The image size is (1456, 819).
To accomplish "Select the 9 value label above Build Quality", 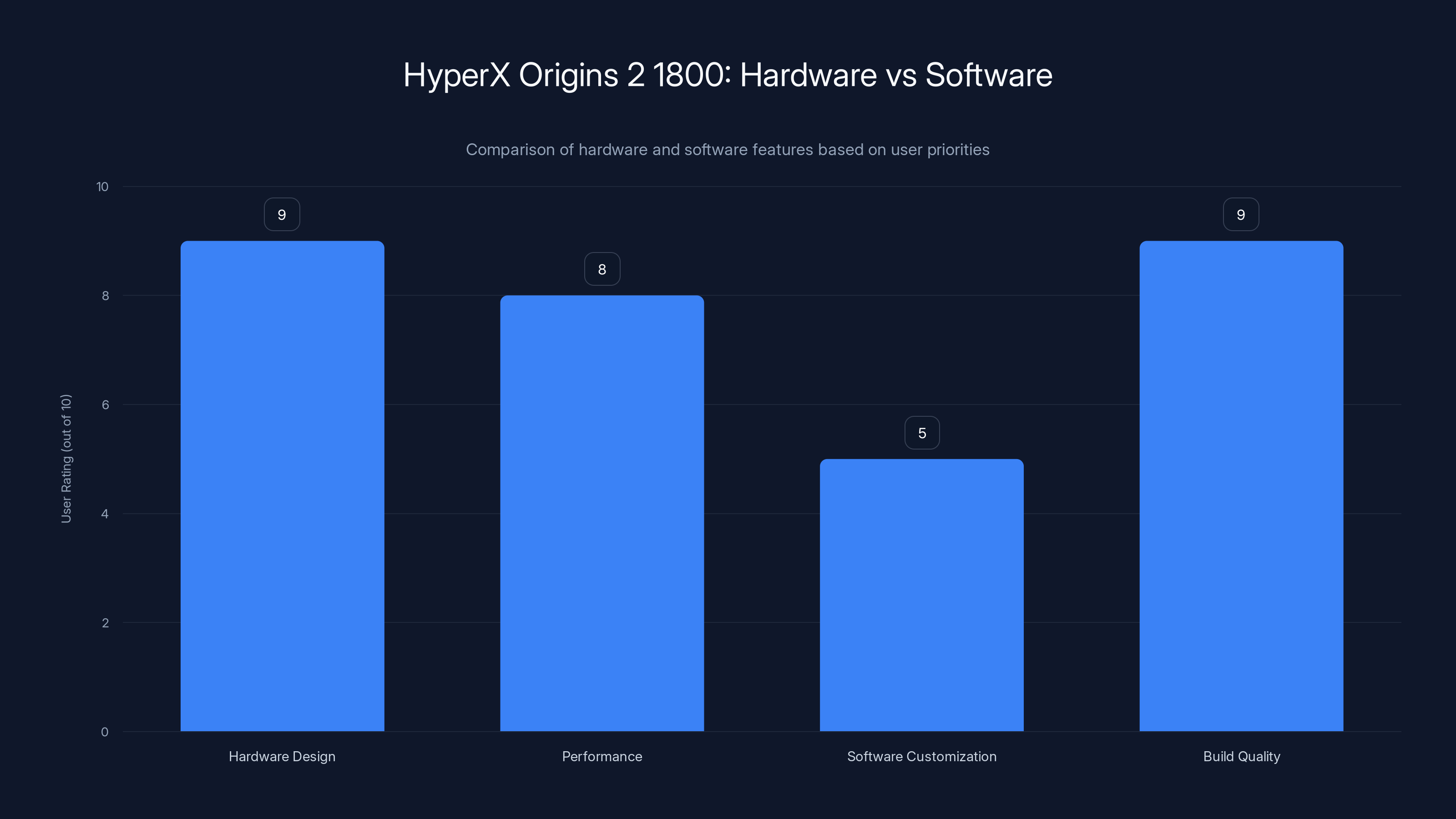I will pyautogui.click(x=1241, y=214).
